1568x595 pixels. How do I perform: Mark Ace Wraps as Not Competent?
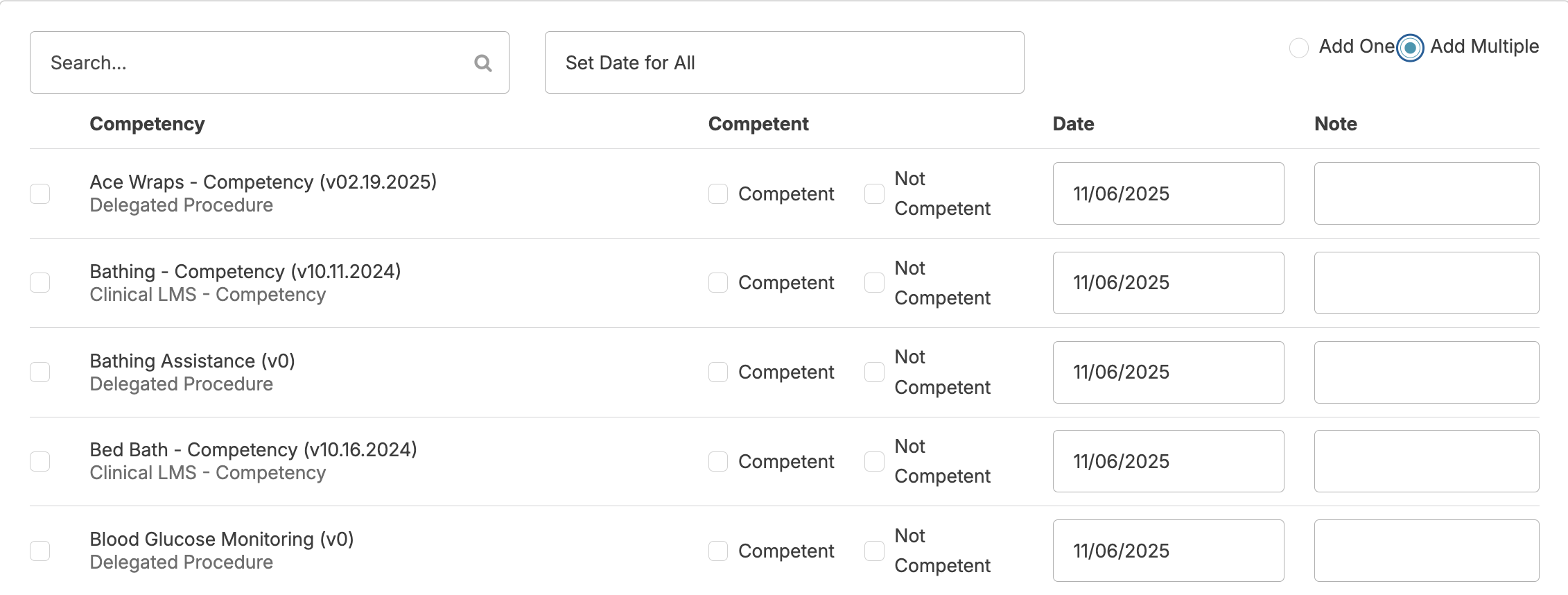click(874, 193)
